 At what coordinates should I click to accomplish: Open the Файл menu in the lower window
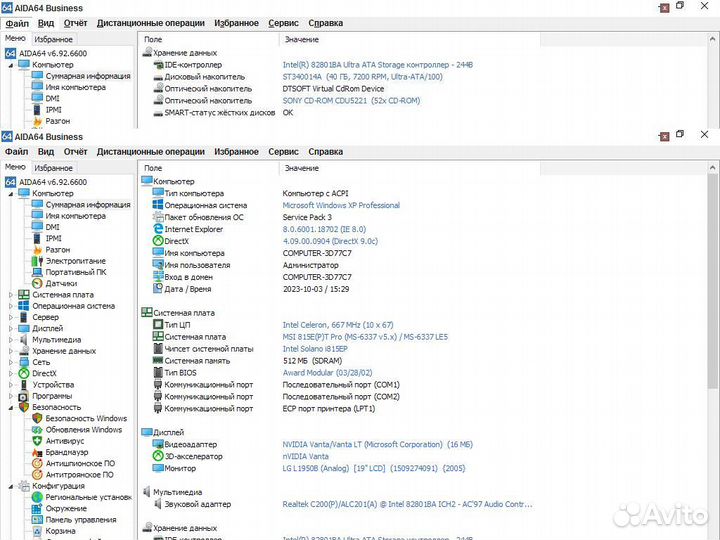[17, 152]
